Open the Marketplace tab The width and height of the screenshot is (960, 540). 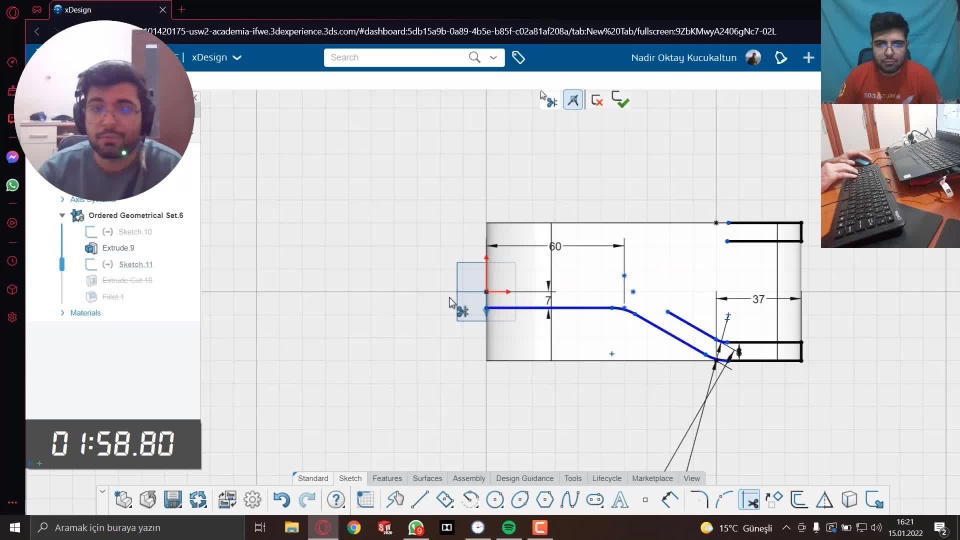coord(652,478)
